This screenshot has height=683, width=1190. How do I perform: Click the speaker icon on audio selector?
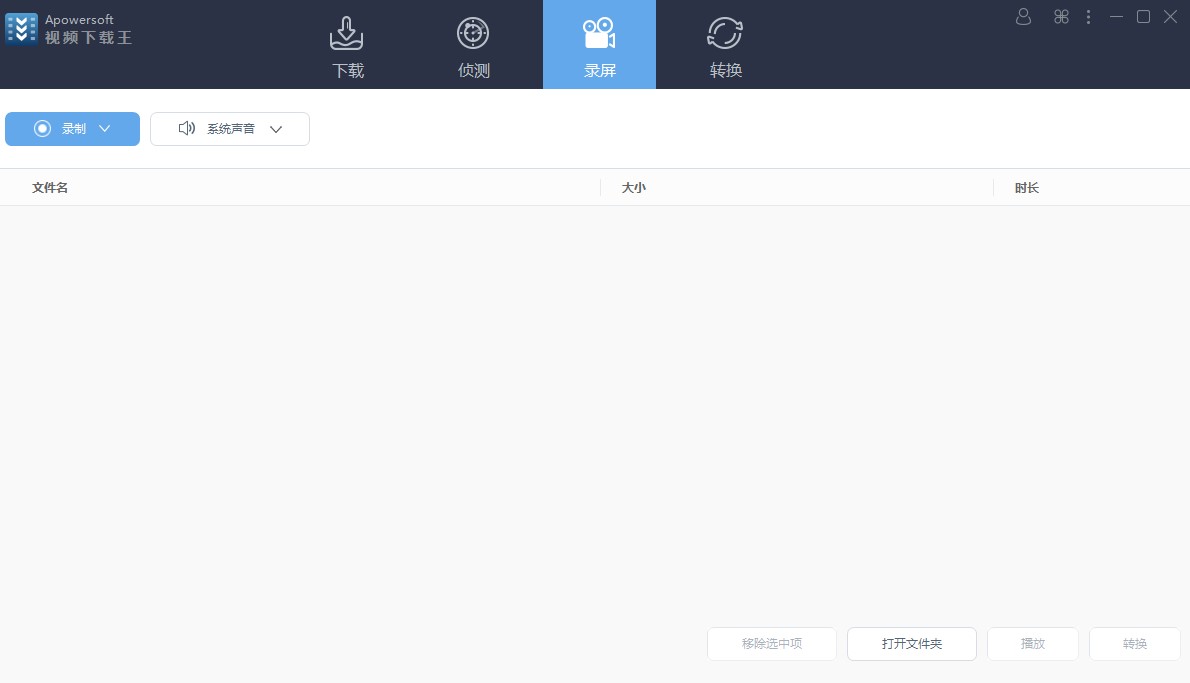187,128
